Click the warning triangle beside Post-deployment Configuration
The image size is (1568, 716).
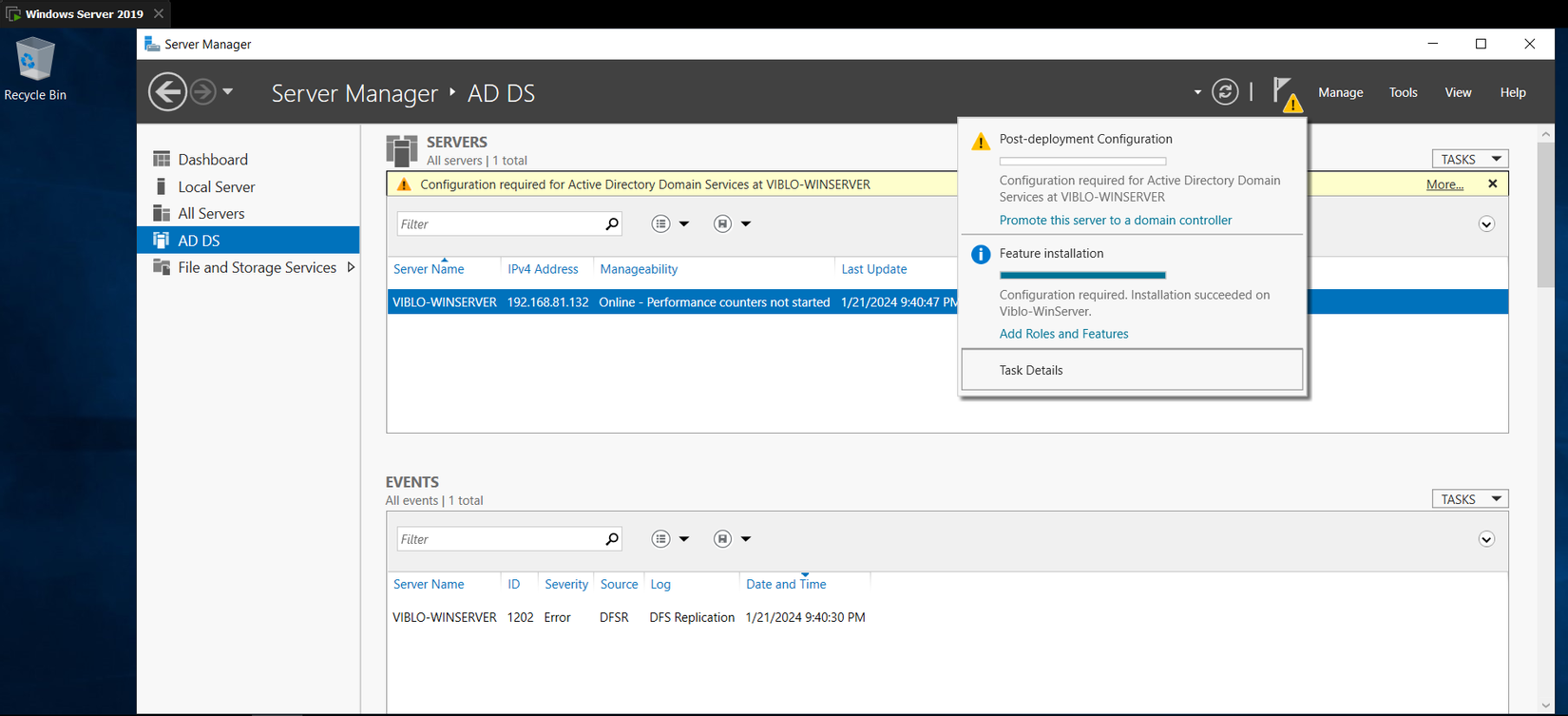coord(981,142)
